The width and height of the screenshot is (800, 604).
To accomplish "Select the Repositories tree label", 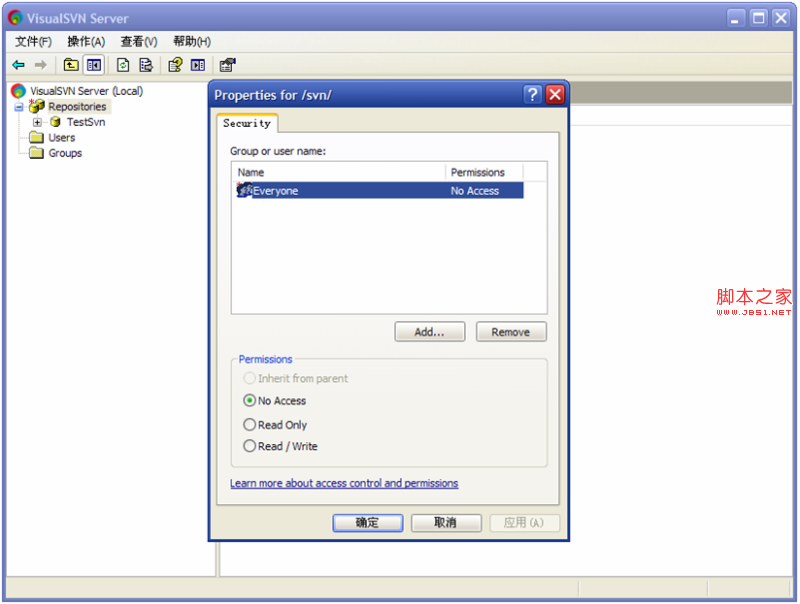I will (78, 107).
